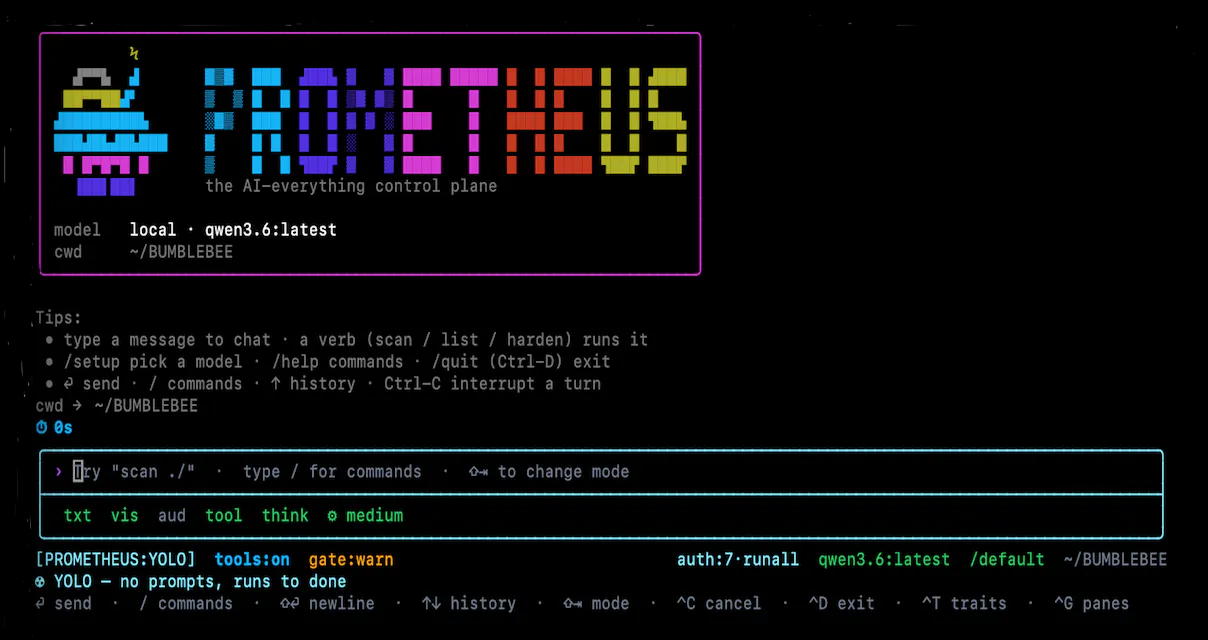Image resolution: width=1208 pixels, height=640 pixels.
Task: Toggle the txt capability
Action: click(77, 516)
